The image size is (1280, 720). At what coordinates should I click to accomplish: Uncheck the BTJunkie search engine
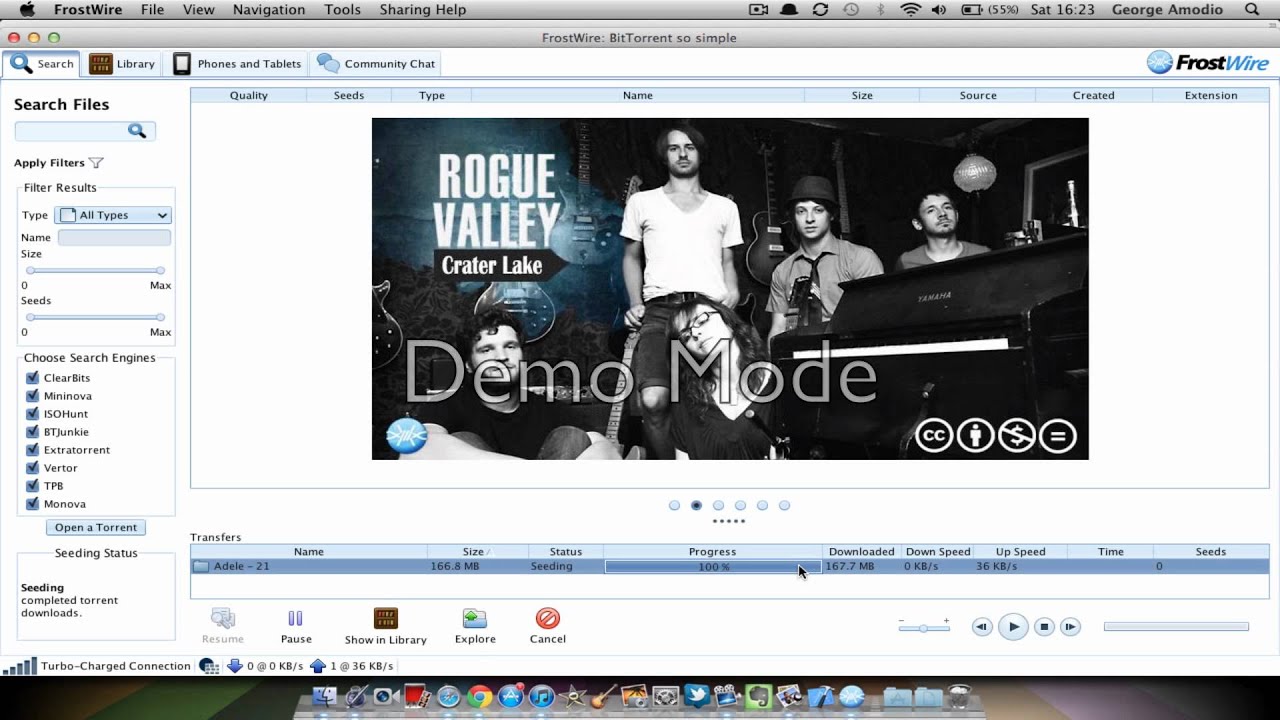coord(32,432)
